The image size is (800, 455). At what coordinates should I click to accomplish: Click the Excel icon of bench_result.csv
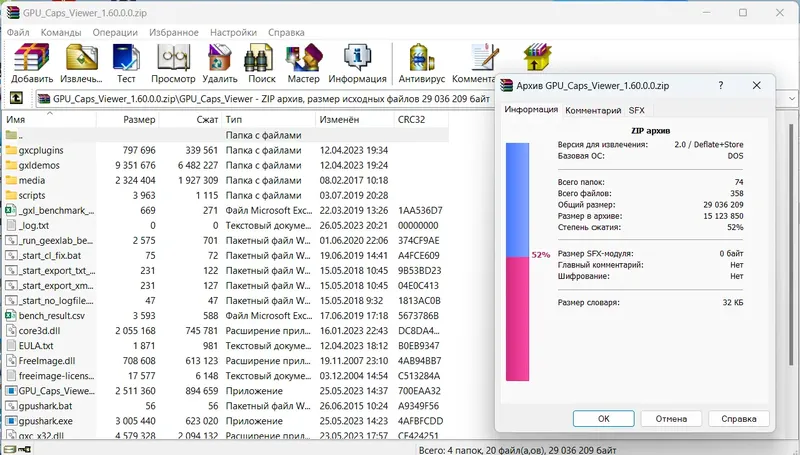coord(11,315)
